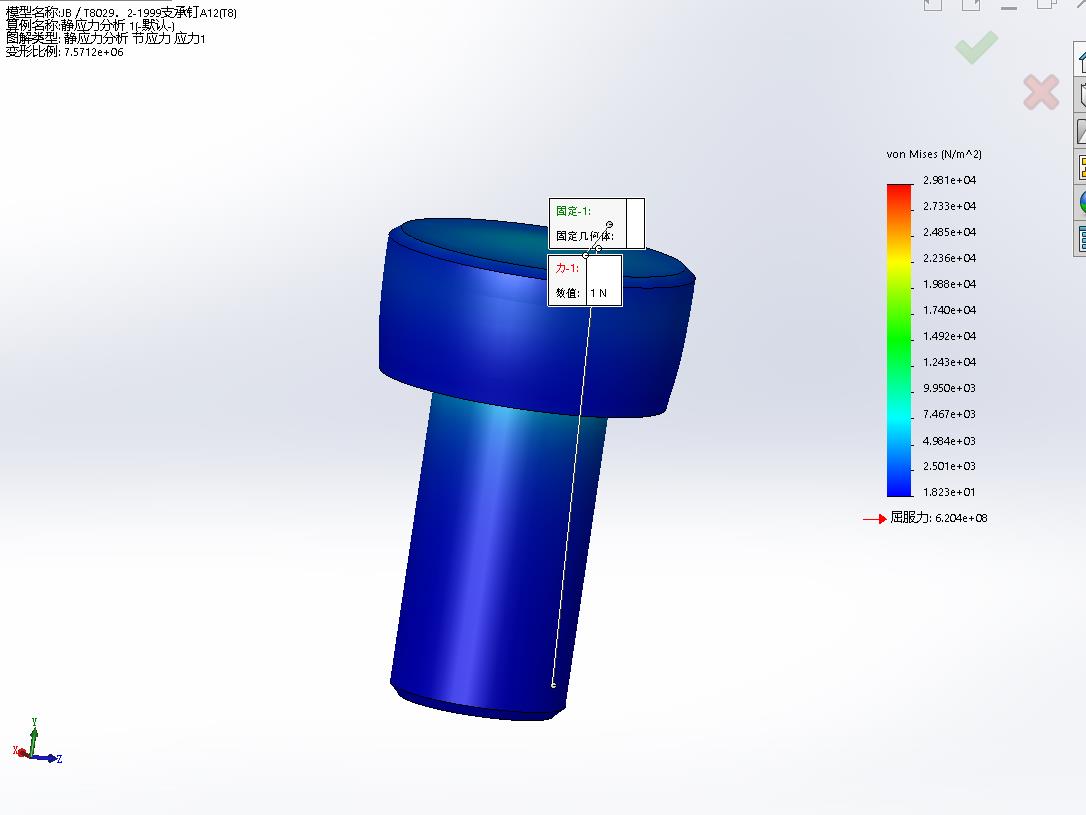Image resolution: width=1086 pixels, height=815 pixels.
Task: Open the Design Library task pane icon
Action: click(1080, 95)
